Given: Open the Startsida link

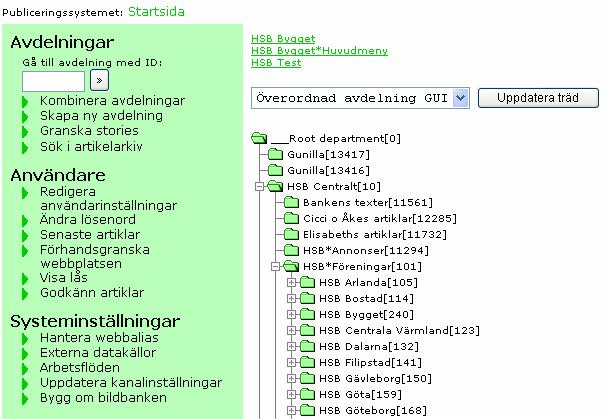Looking at the screenshot, I should [x=156, y=12].
